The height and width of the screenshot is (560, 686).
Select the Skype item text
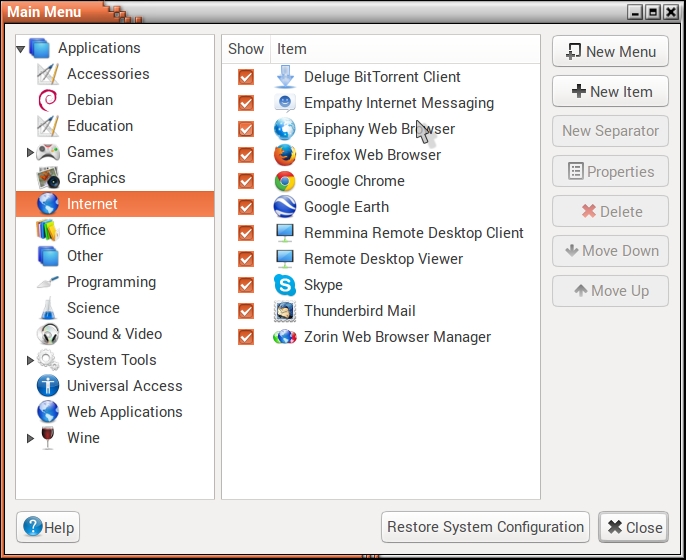(323, 285)
